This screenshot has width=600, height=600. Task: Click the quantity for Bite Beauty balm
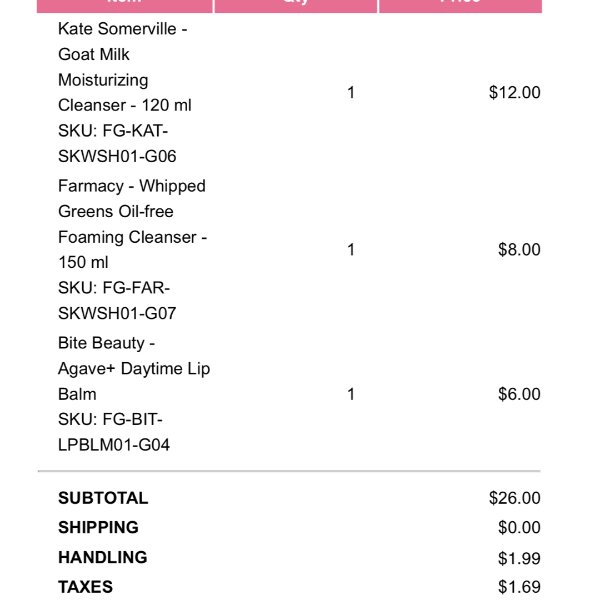(351, 394)
